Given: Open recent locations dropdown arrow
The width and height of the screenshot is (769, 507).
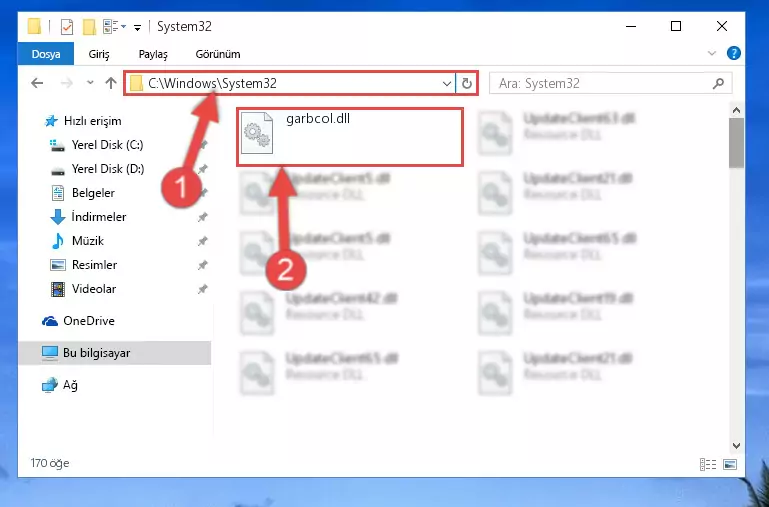Looking at the screenshot, I should click(x=90, y=83).
